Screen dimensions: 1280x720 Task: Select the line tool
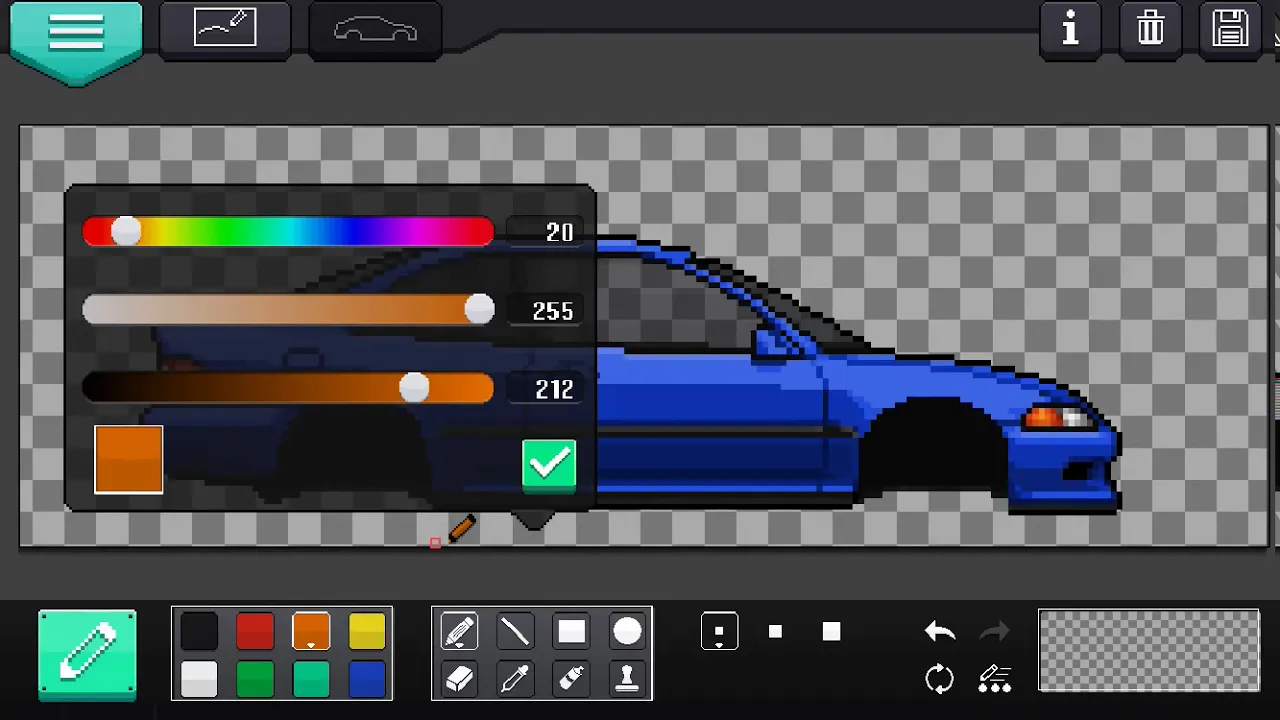(515, 632)
